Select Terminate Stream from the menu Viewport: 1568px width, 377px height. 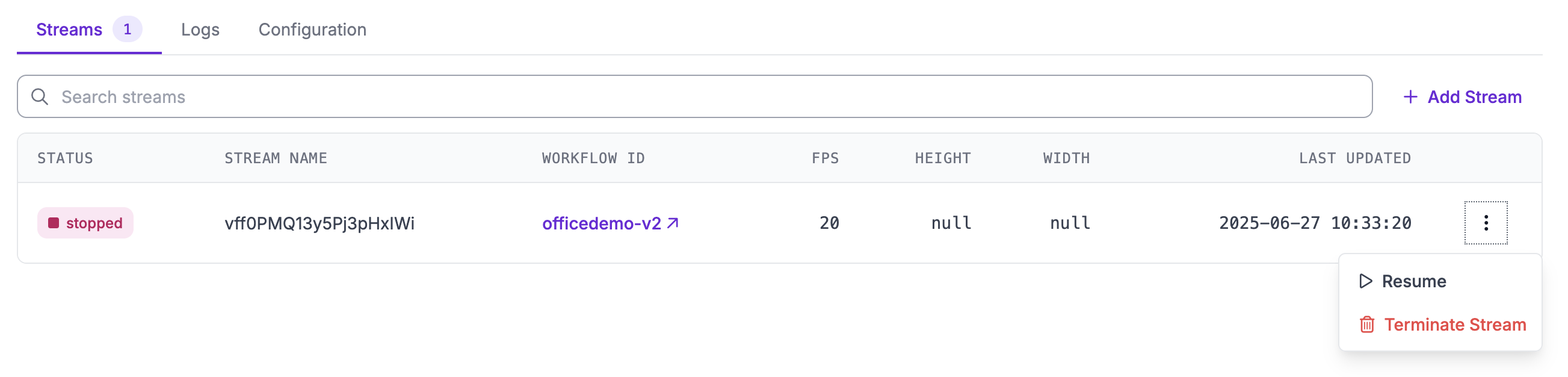1454,325
